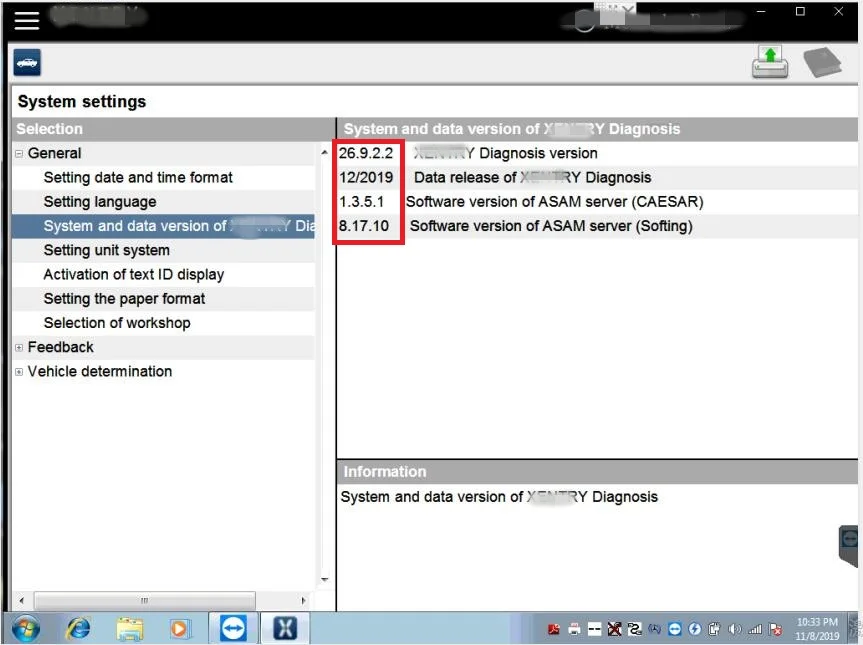Collapse the General tree node

[x=19, y=154]
